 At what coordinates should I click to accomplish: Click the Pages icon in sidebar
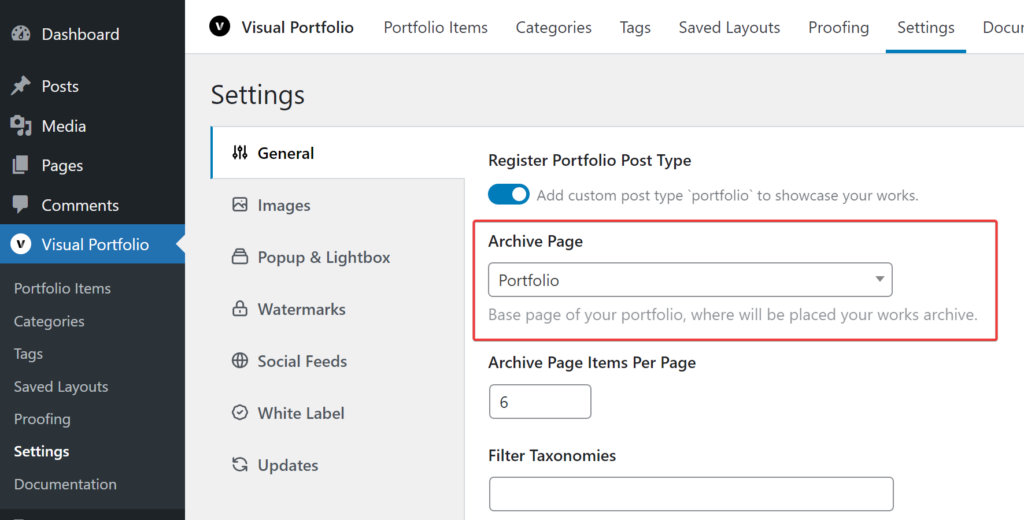click(x=21, y=165)
